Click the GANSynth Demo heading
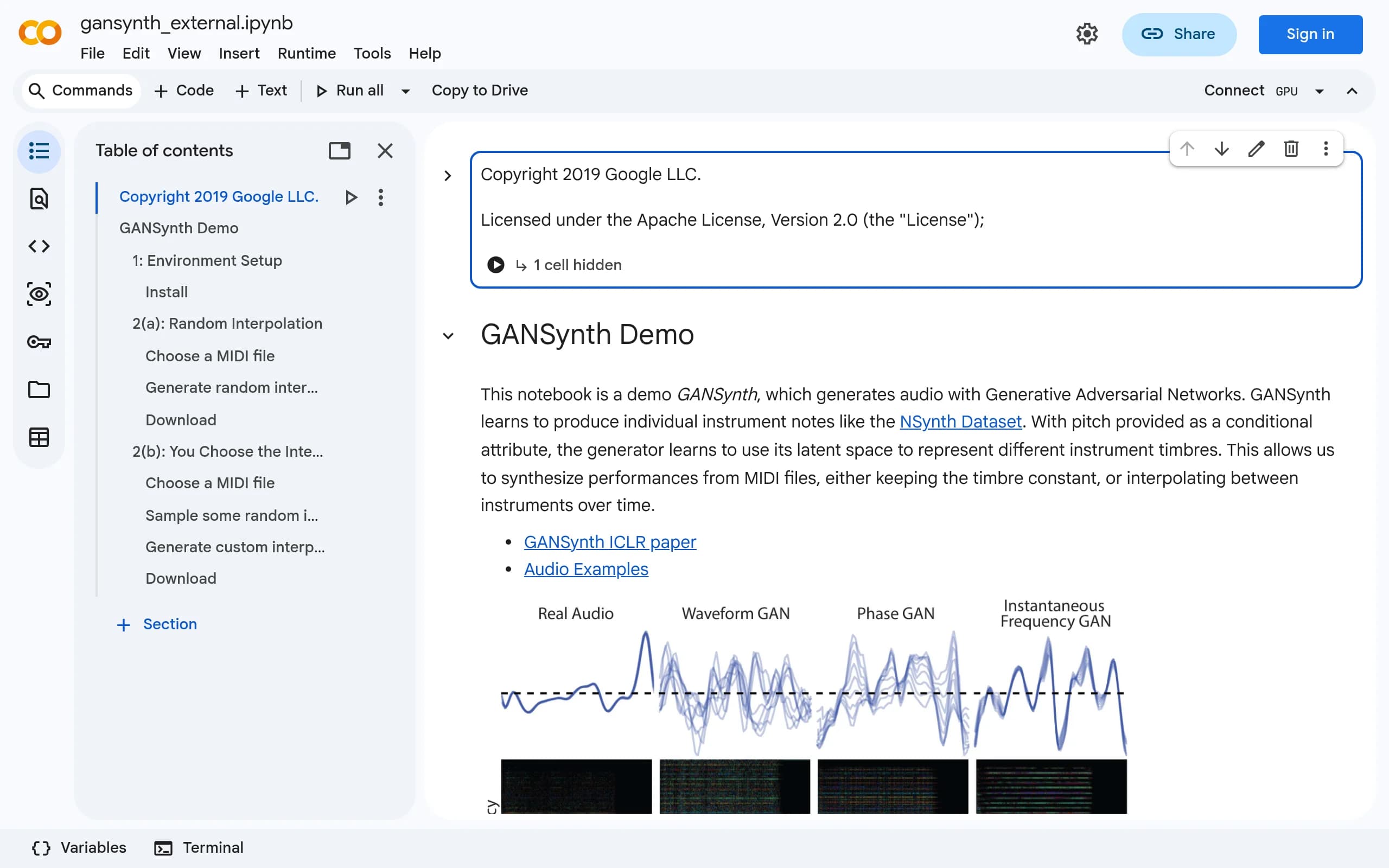1389x868 pixels. click(x=587, y=335)
